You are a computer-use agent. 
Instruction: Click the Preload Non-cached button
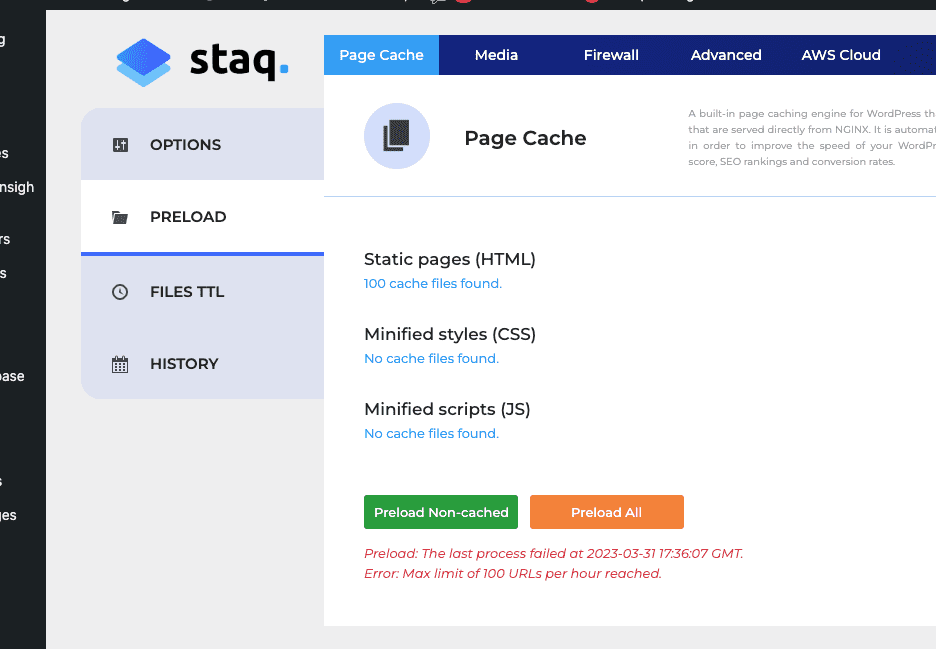[441, 511]
